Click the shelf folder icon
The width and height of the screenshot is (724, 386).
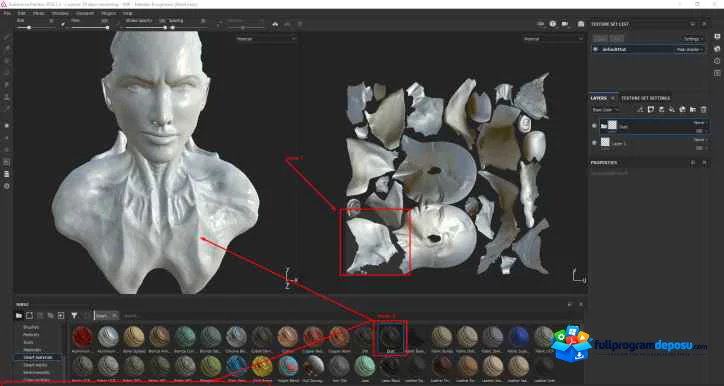coord(19,315)
